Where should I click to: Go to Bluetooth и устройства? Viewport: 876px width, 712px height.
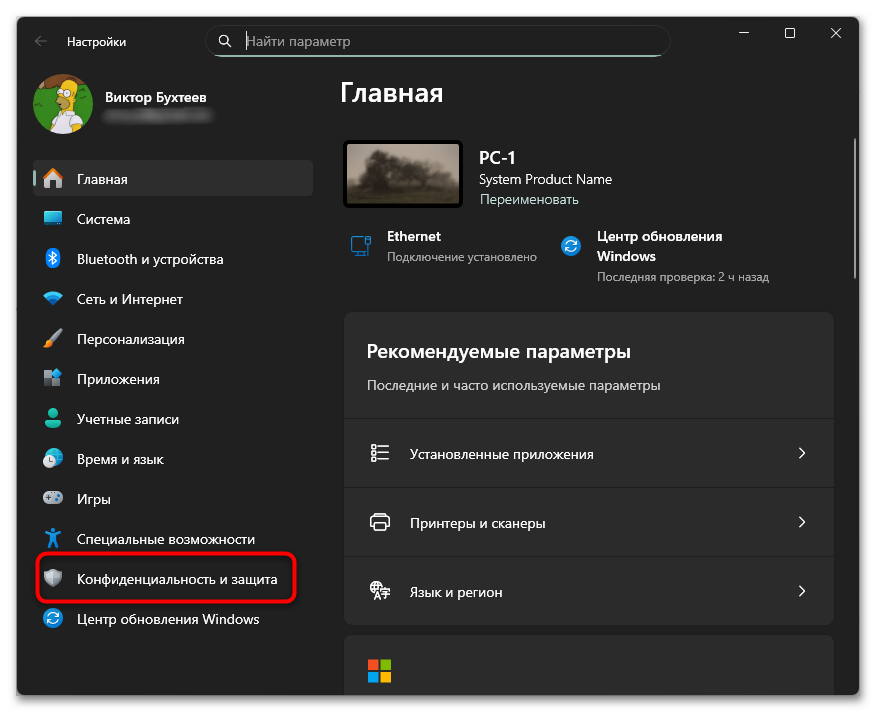tap(173, 259)
